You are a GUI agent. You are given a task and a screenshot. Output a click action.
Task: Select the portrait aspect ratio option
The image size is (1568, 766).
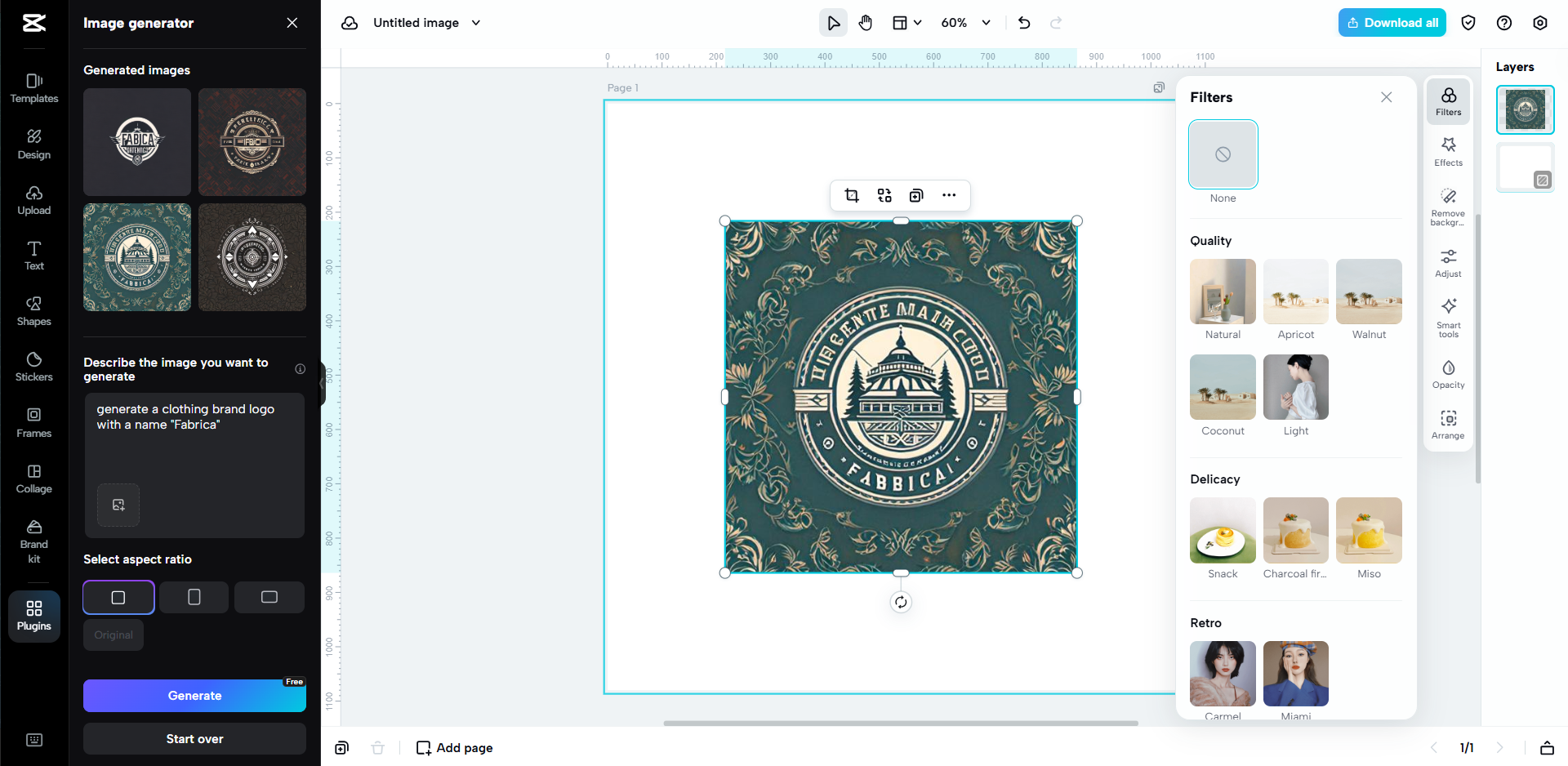click(x=194, y=597)
